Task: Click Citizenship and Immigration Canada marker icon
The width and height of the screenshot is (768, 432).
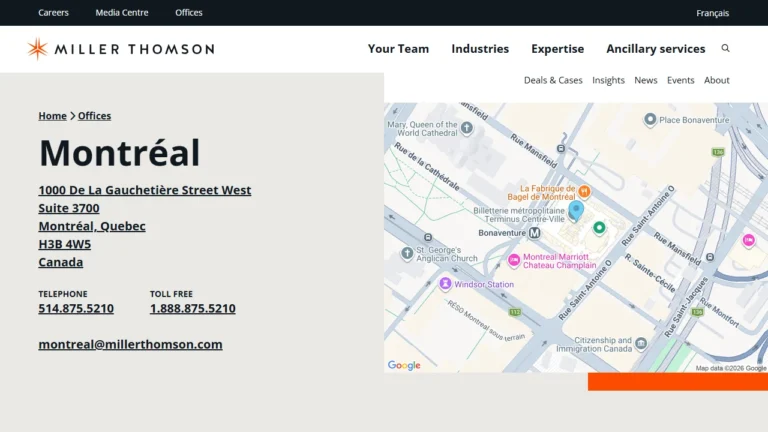Action: [641, 343]
